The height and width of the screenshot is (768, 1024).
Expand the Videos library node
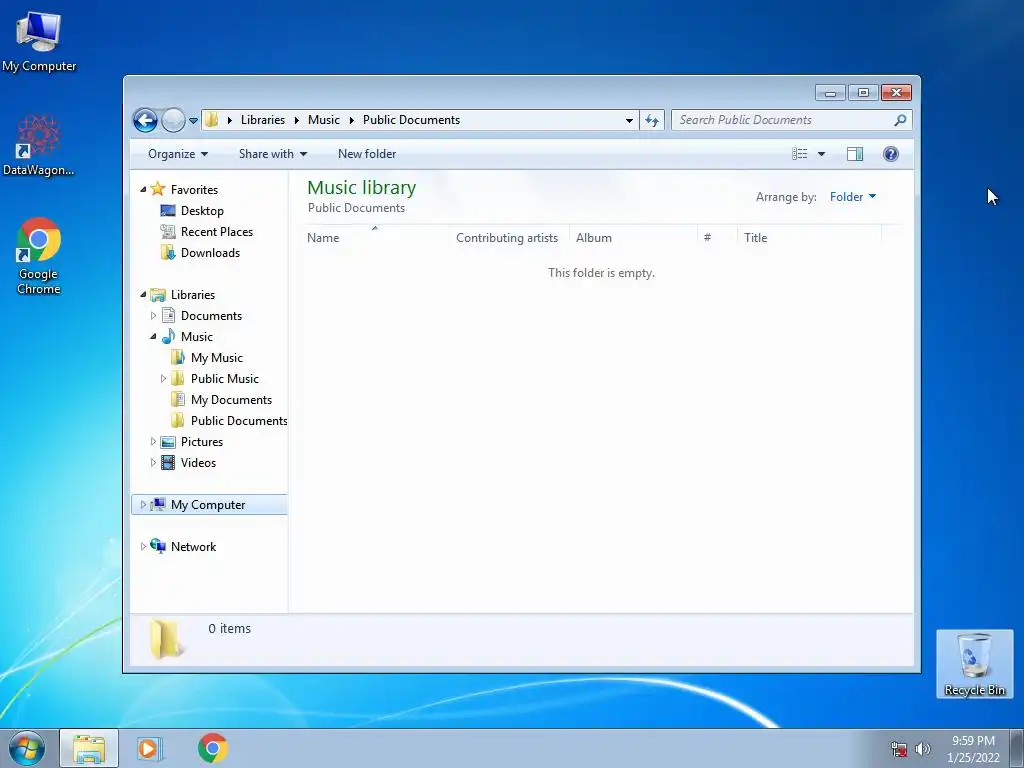pos(153,463)
